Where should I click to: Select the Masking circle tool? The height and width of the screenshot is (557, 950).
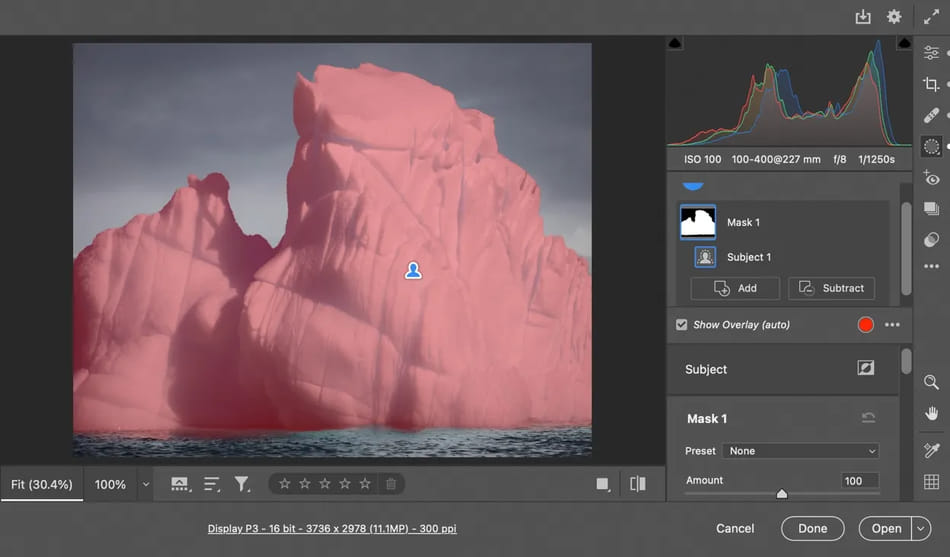931,146
